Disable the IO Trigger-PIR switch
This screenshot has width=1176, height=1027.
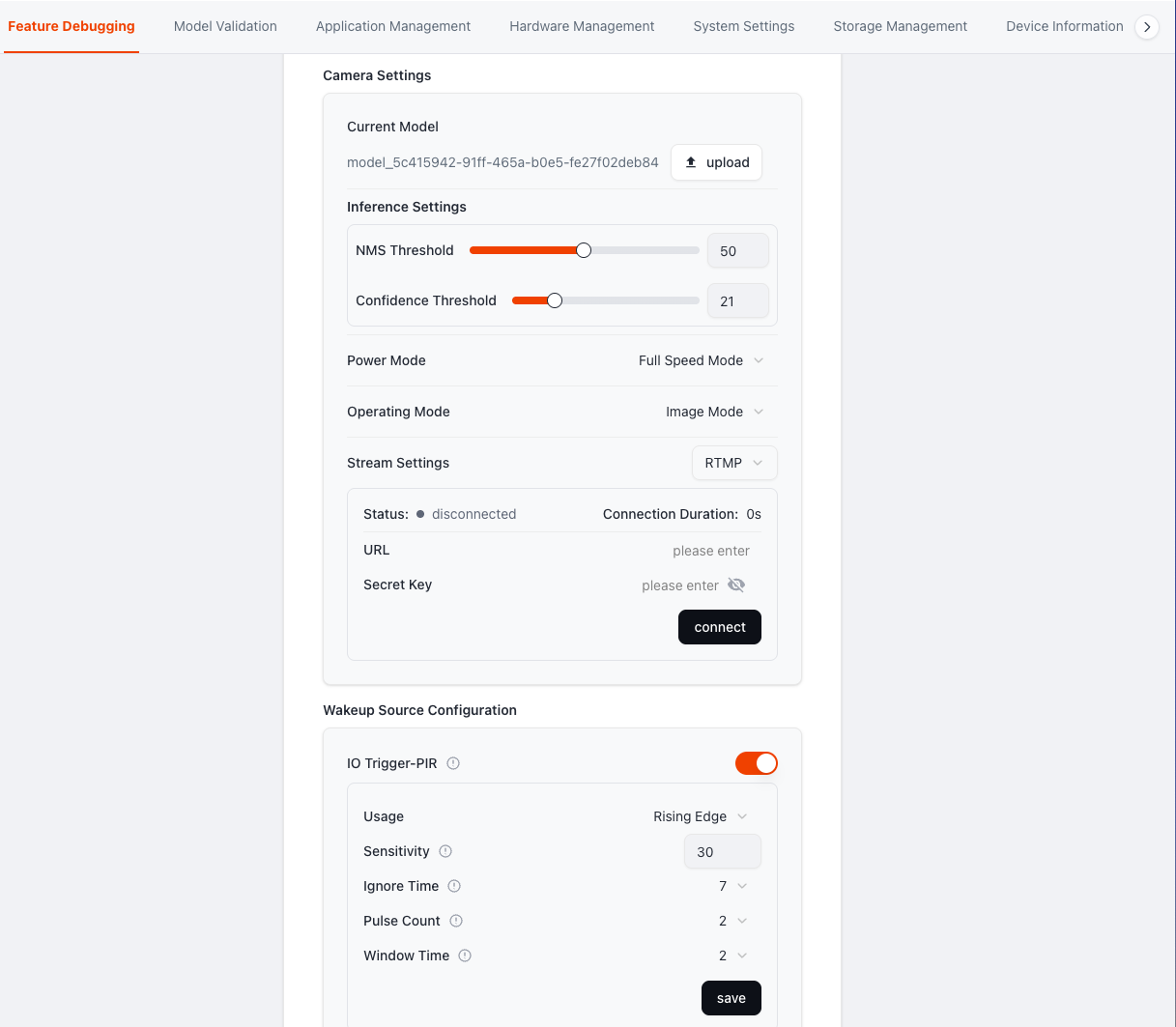point(756,763)
